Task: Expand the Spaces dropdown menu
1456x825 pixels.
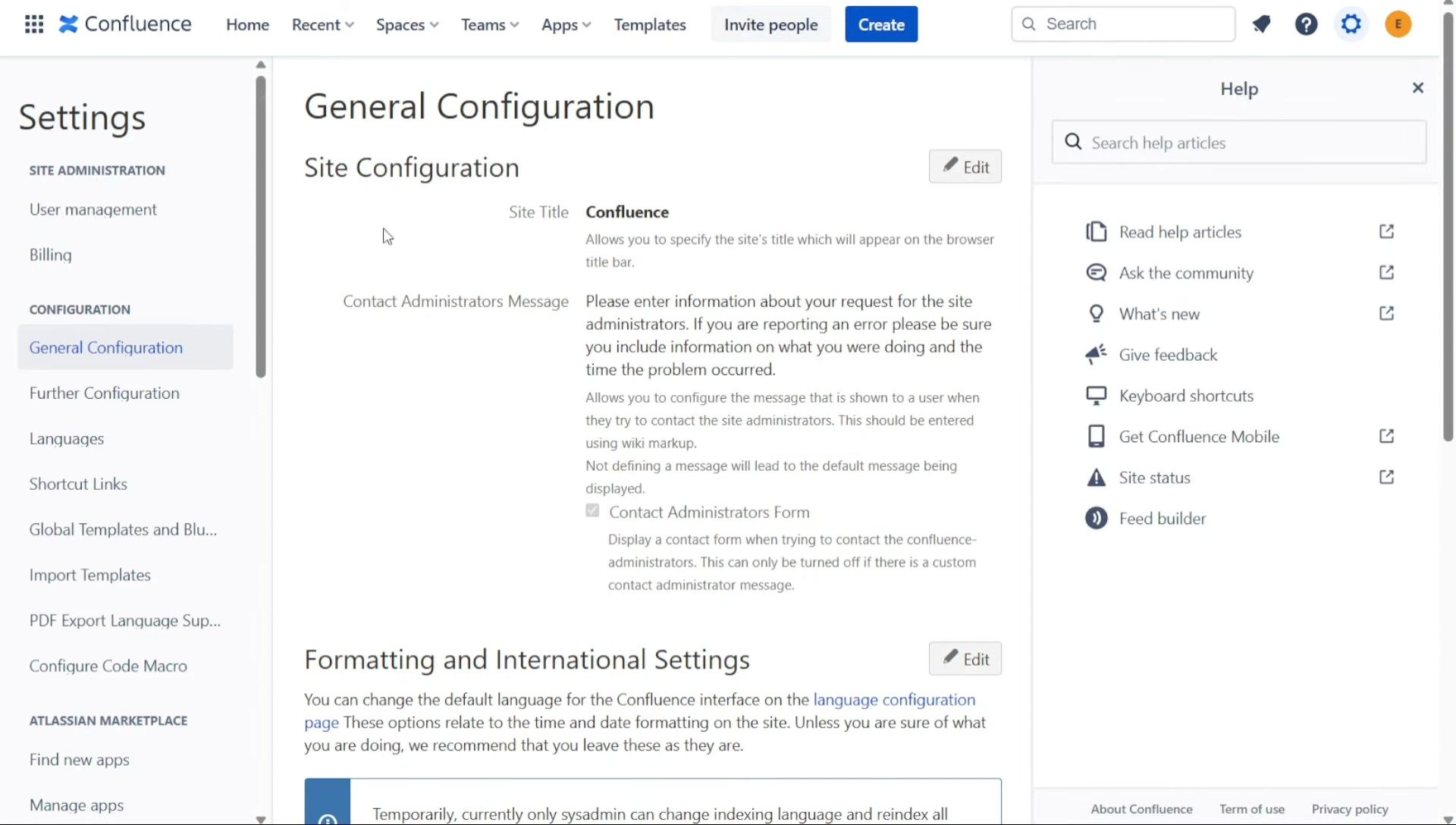Action: click(407, 24)
